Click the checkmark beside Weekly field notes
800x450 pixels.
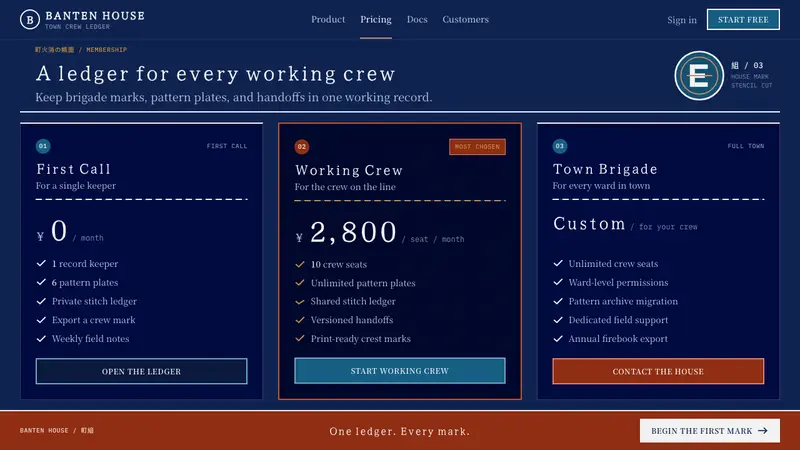click(x=41, y=338)
